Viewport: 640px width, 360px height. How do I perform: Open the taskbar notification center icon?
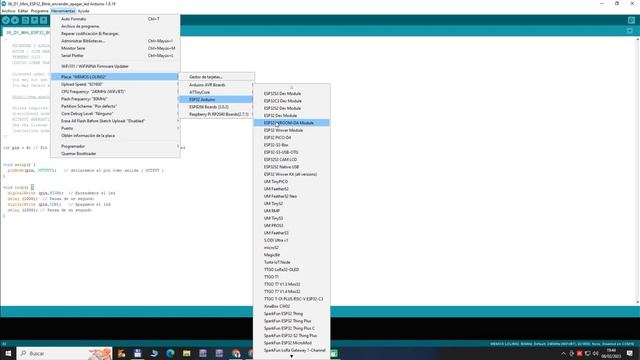(x=629, y=353)
